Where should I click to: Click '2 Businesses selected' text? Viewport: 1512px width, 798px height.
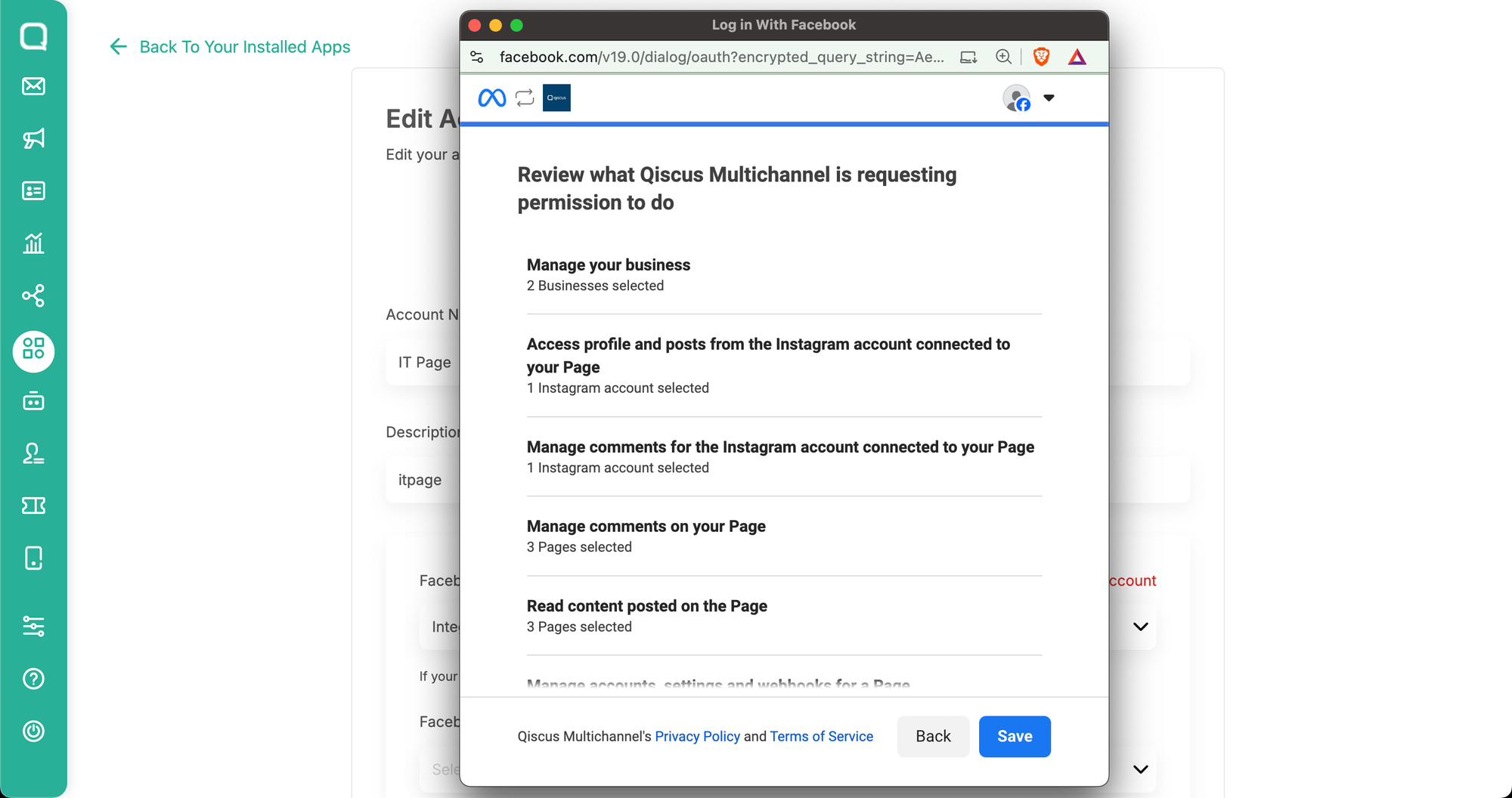point(595,286)
